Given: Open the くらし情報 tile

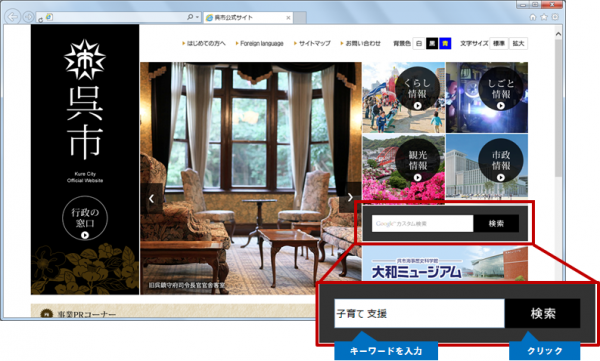Looking at the screenshot, I should click(403, 98).
